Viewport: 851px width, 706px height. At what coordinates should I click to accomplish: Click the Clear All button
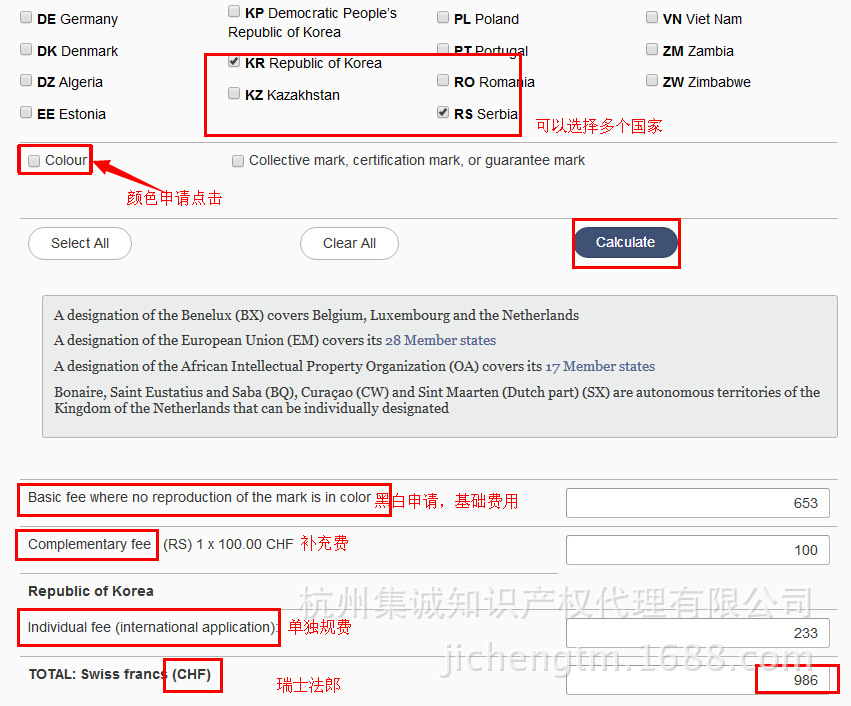(x=350, y=243)
